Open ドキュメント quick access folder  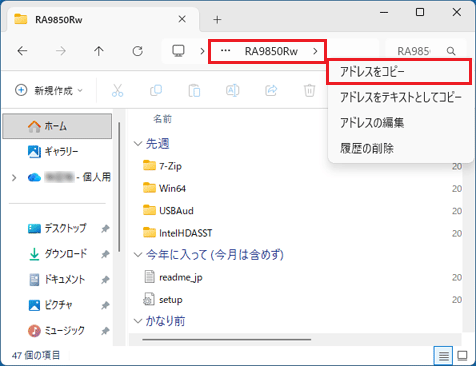pyautogui.click(x=57, y=279)
